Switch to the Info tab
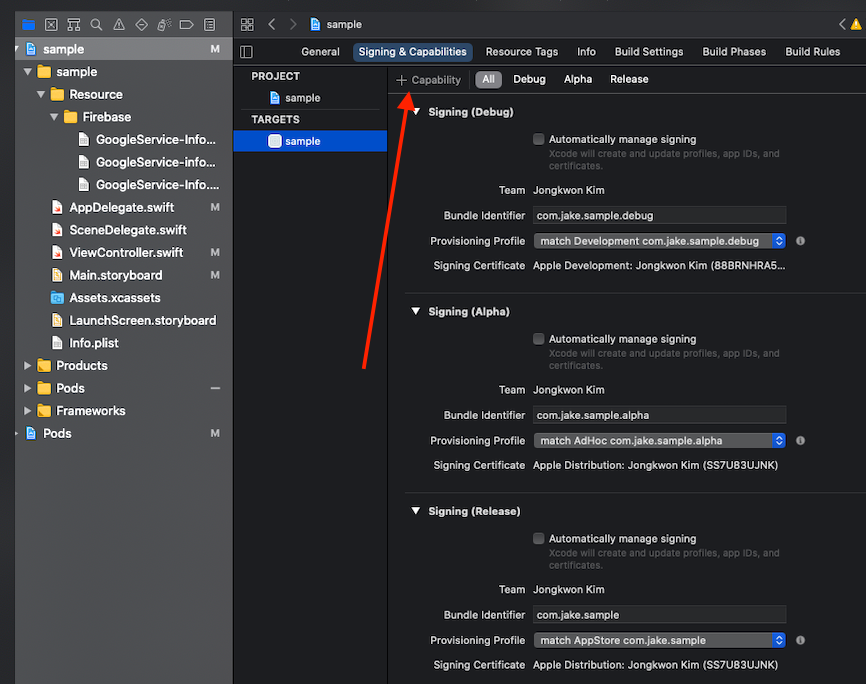 [587, 52]
